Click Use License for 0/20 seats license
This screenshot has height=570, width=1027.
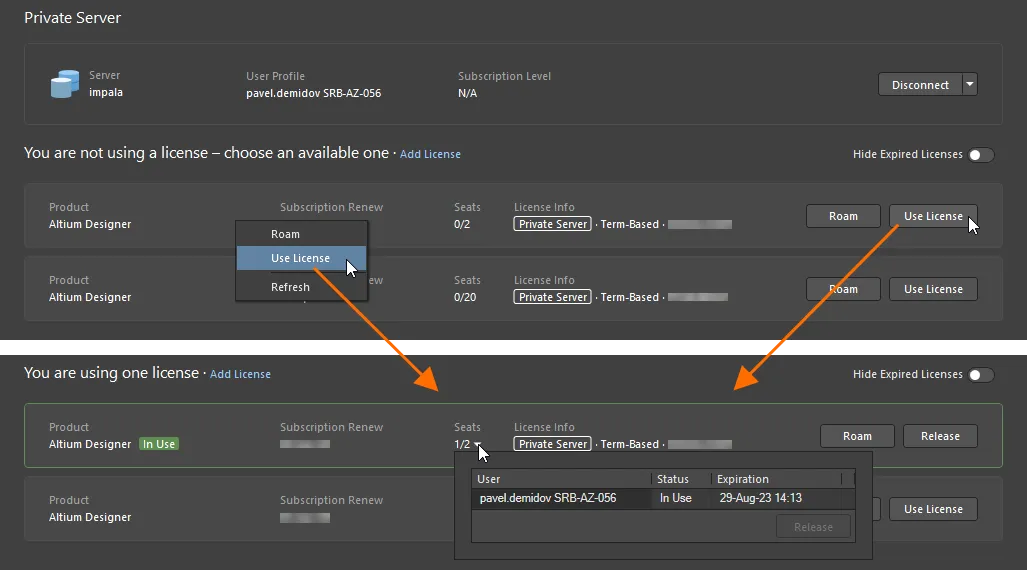933,289
